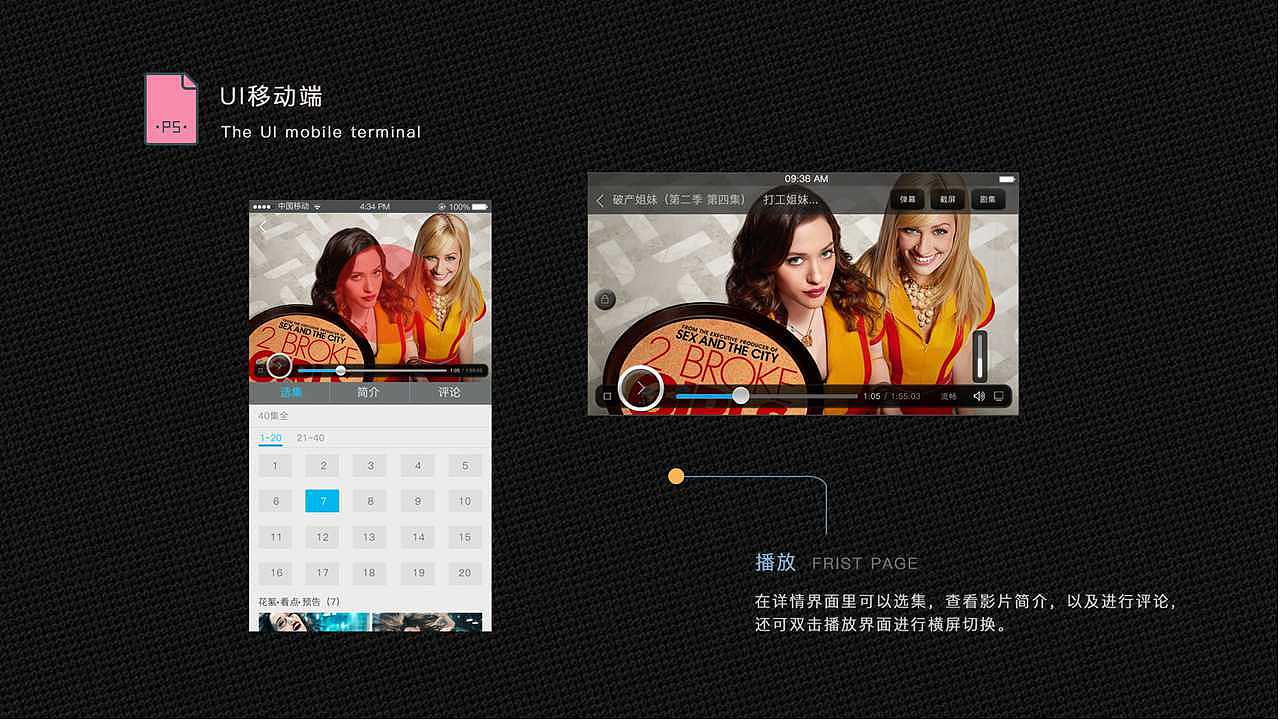Switch to the 选集 tab
The height and width of the screenshot is (720, 1280).
point(289,392)
